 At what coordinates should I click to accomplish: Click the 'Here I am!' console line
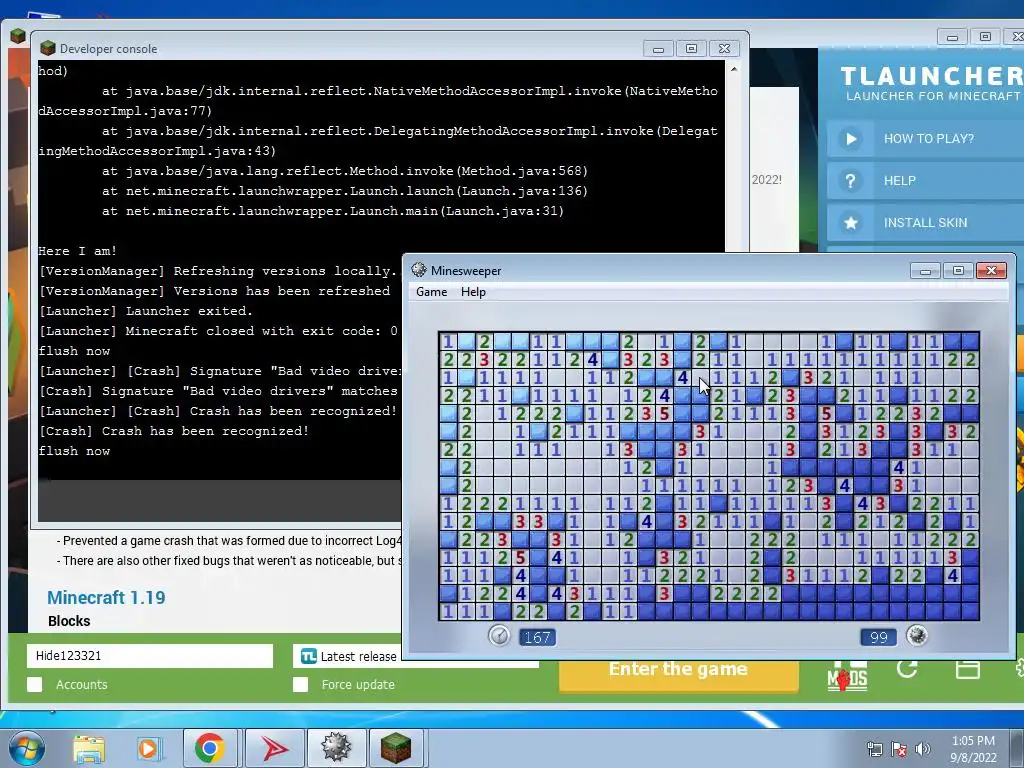[78, 251]
